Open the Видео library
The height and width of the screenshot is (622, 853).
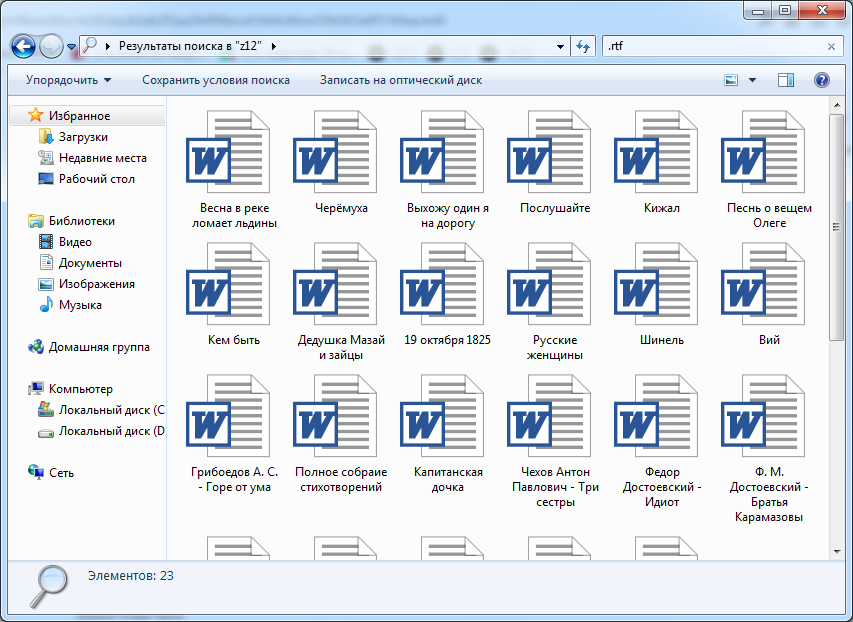pyautogui.click(x=65, y=242)
